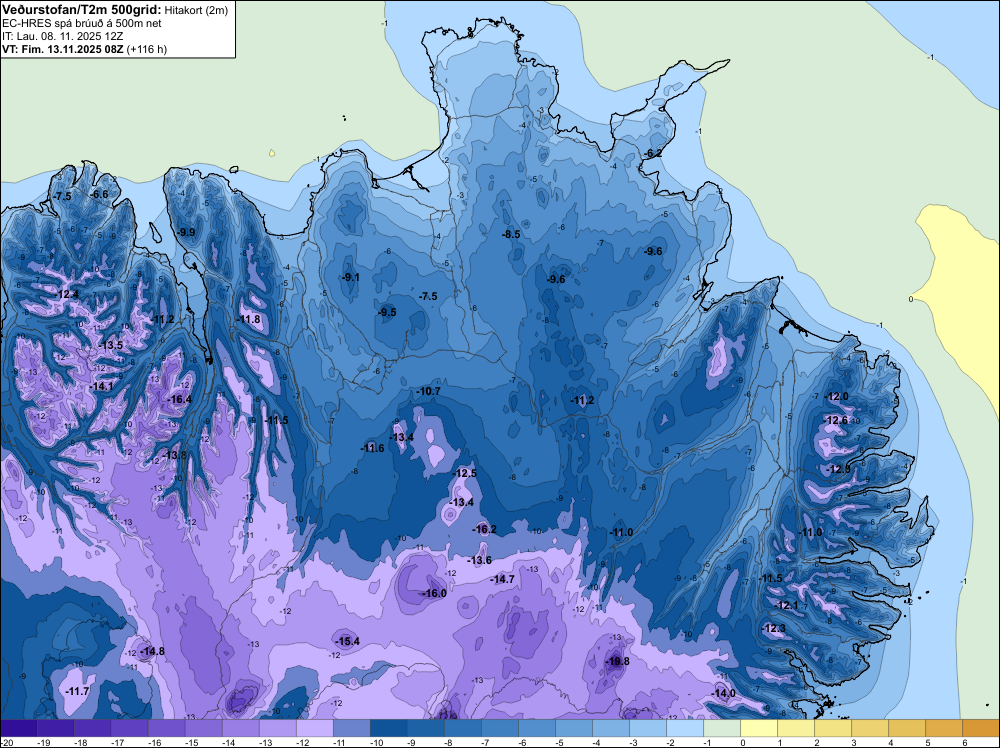The height and width of the screenshot is (748, 1000).
Task: Select the -12.3 temperature value
Action: coord(774,628)
